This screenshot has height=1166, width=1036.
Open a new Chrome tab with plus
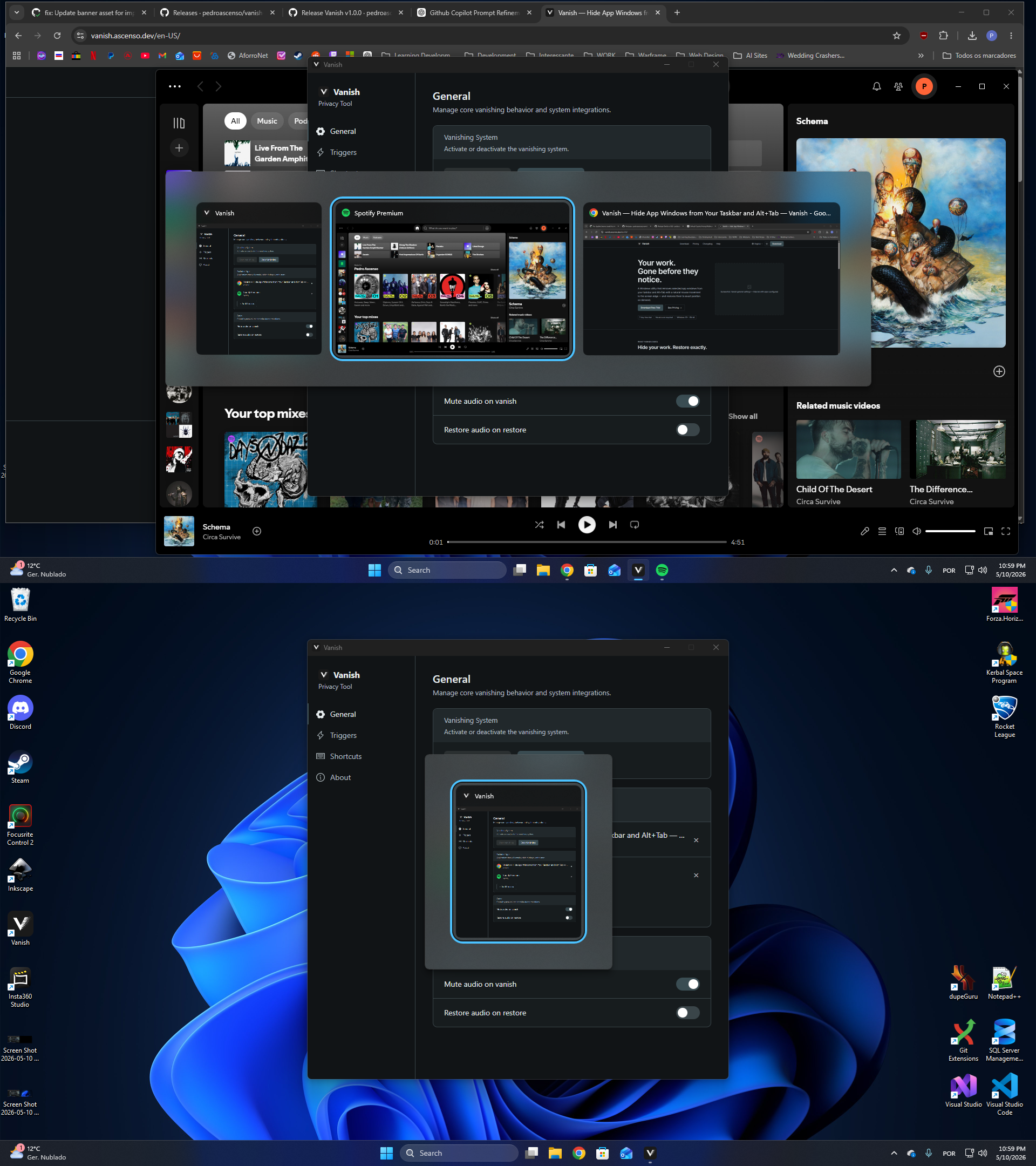(677, 12)
